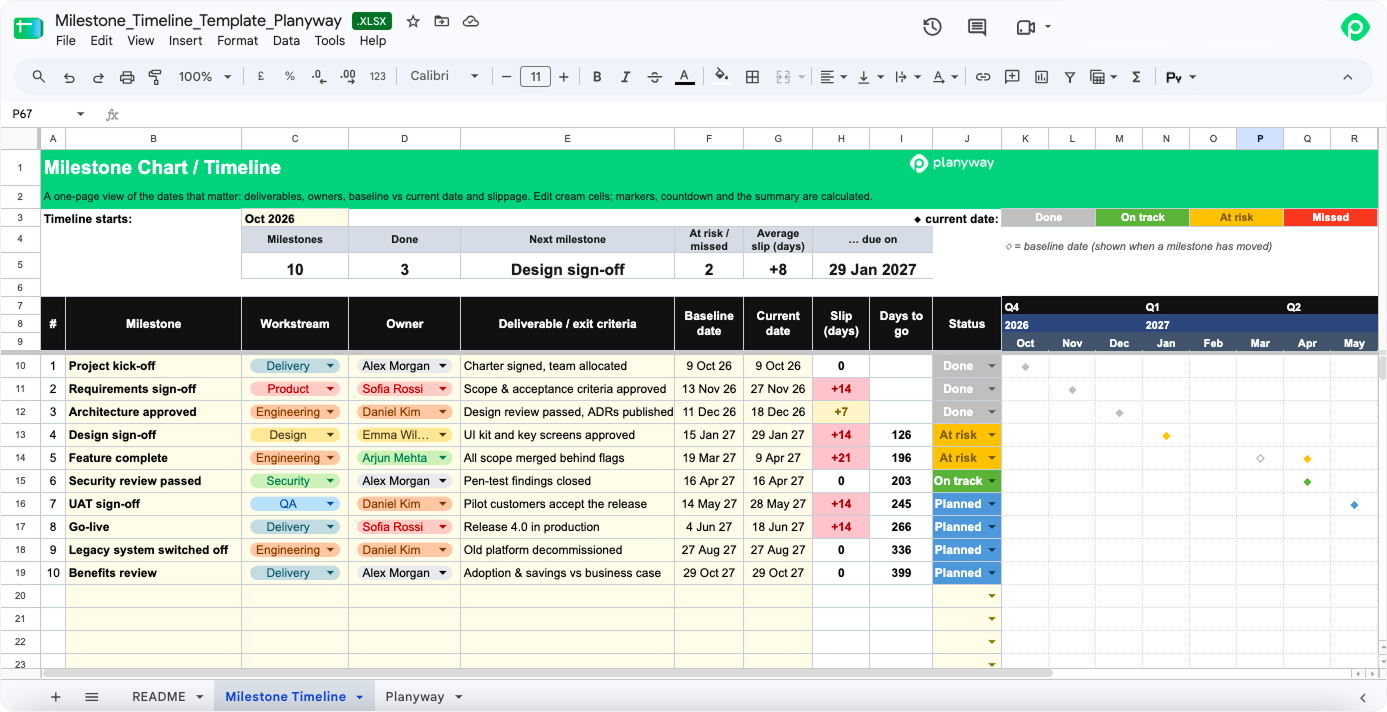Open Owner dropdown for Feature complete
1387x712 pixels.
(x=443, y=458)
